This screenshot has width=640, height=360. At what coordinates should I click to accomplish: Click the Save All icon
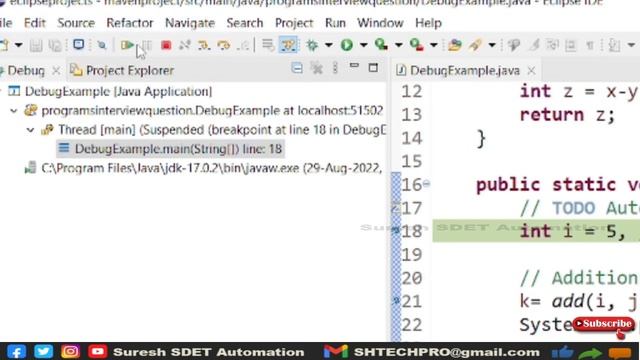[x=55, y=45]
